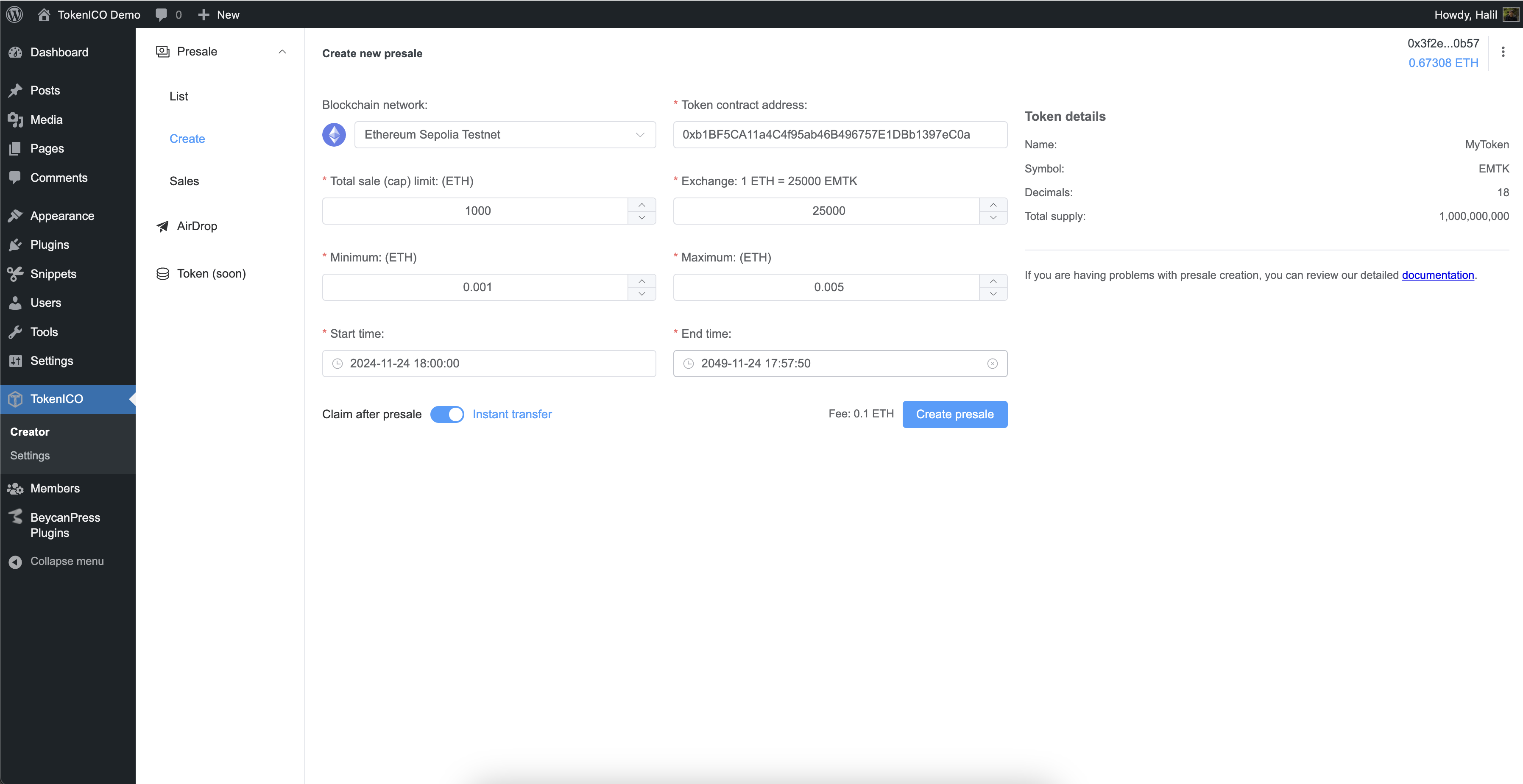Click the Create presale button
Screen dimensions: 1523x784
point(955,414)
